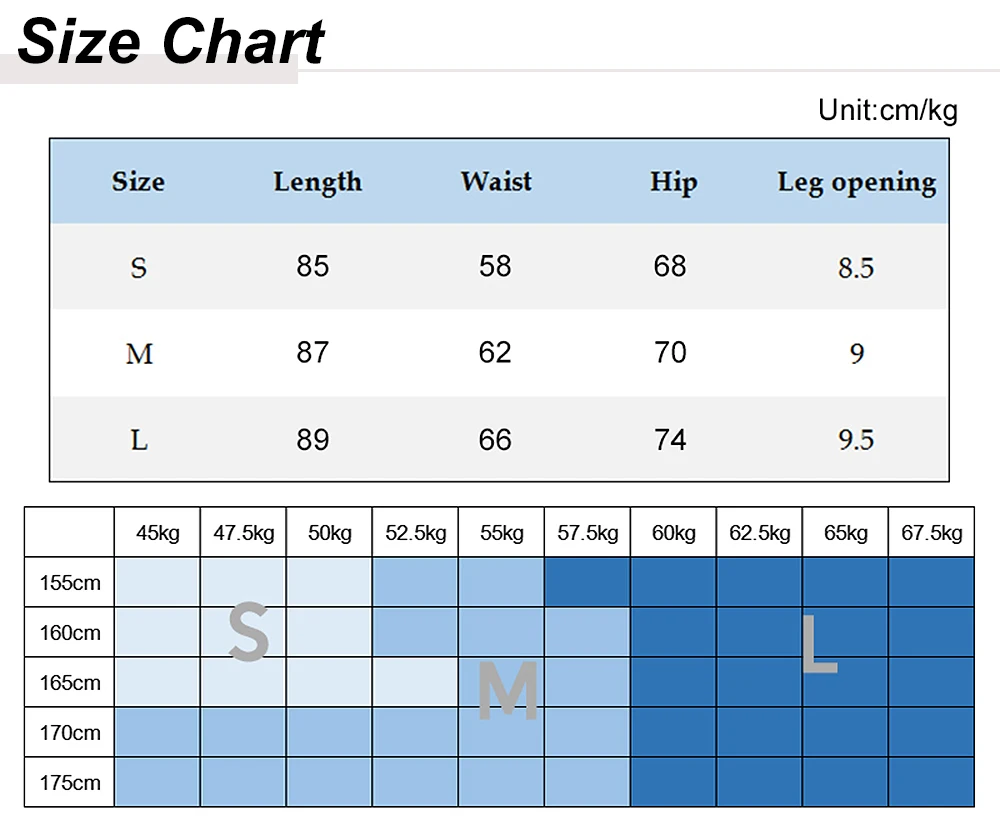Screen dimensions: 1000x819
Task: Click the 60kg weight column header
Action: (x=673, y=533)
